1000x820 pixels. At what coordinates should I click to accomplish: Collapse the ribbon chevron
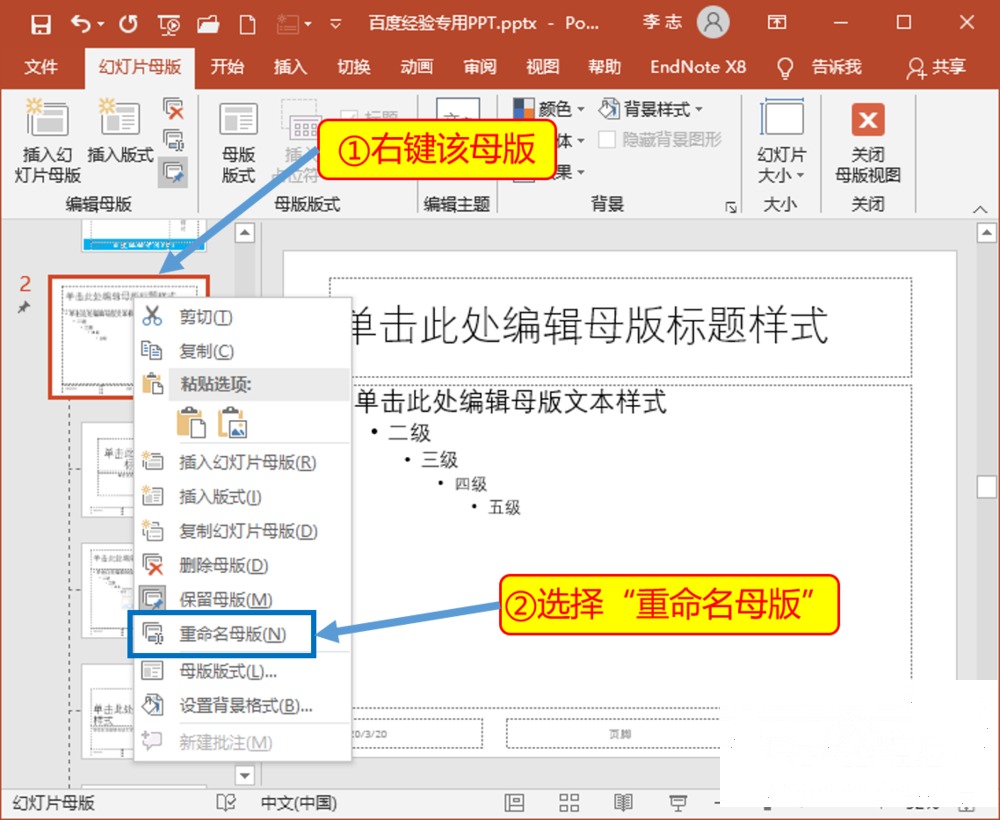click(980, 209)
